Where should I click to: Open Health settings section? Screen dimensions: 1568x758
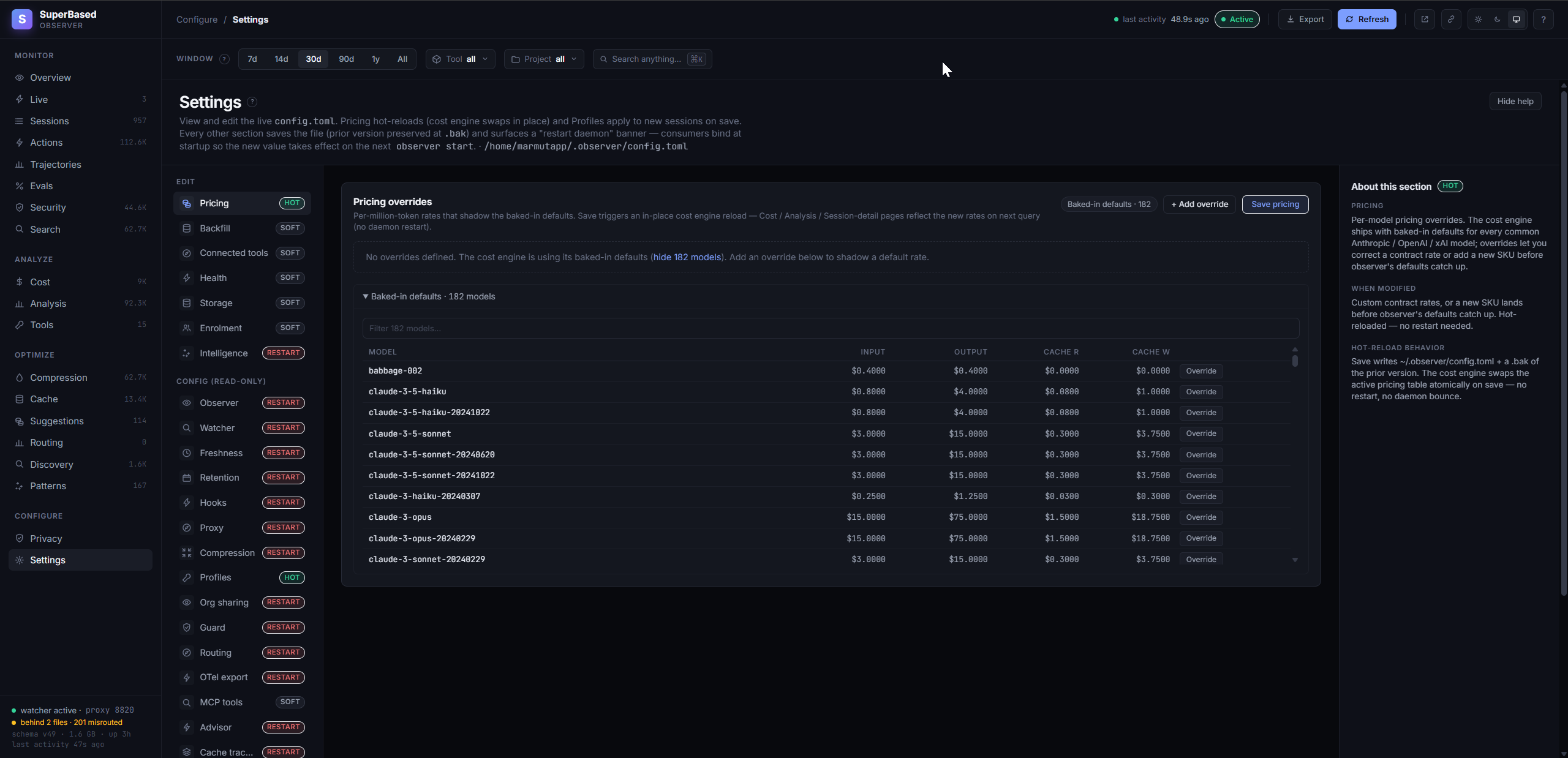[242, 278]
